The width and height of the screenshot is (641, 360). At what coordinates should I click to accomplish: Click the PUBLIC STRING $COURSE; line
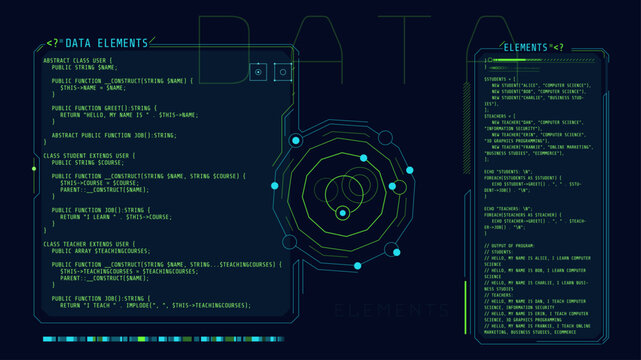[x=87, y=163]
